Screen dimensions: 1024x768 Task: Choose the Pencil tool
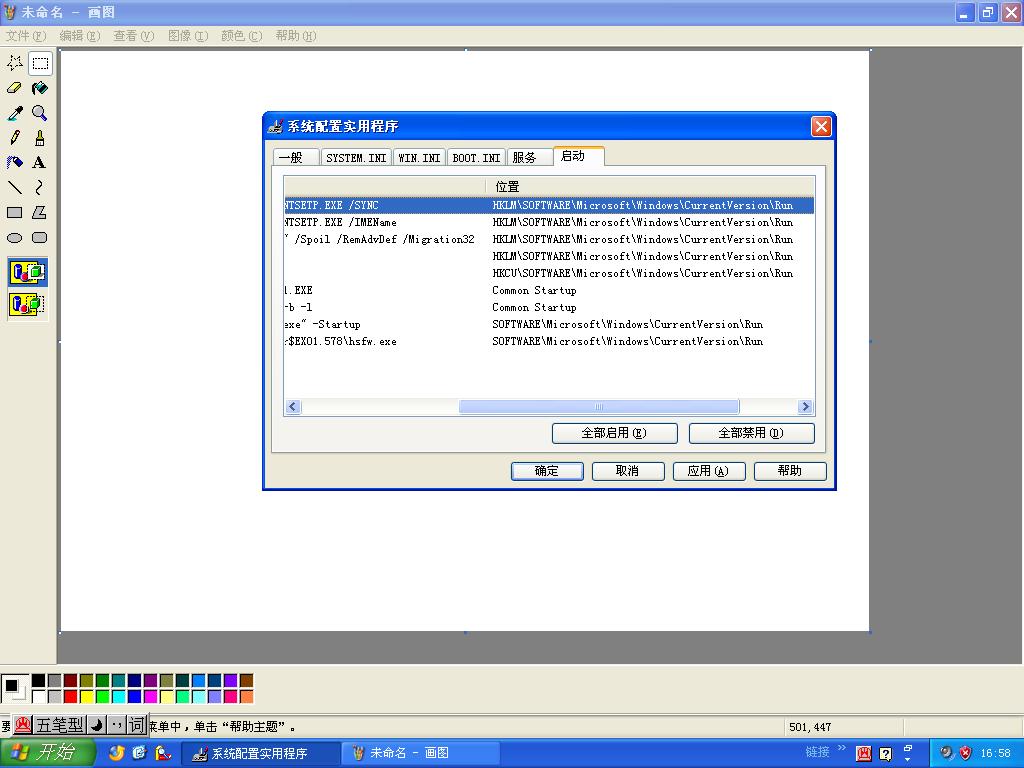coord(15,138)
